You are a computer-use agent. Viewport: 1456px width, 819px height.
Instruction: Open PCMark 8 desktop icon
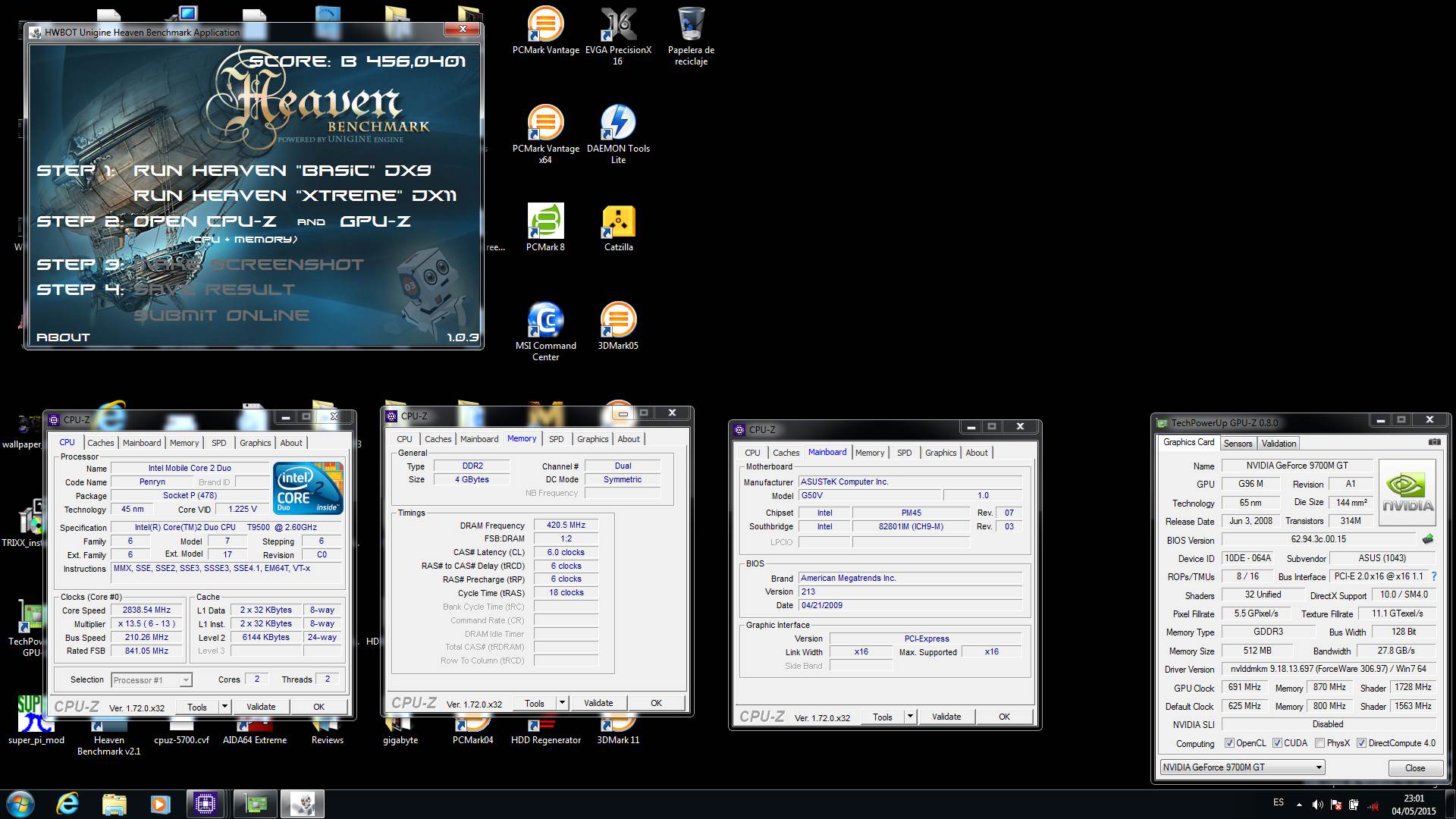click(x=545, y=227)
